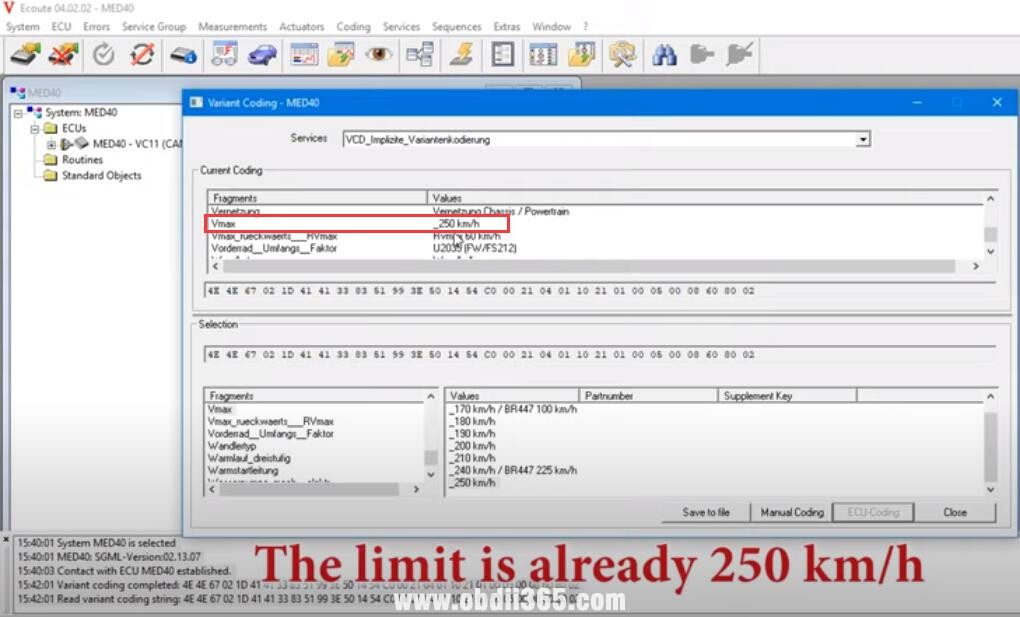The height and width of the screenshot is (617, 1020).
Task: Select the _250 km/h value in Selection list
Action: pyautogui.click(x=472, y=483)
